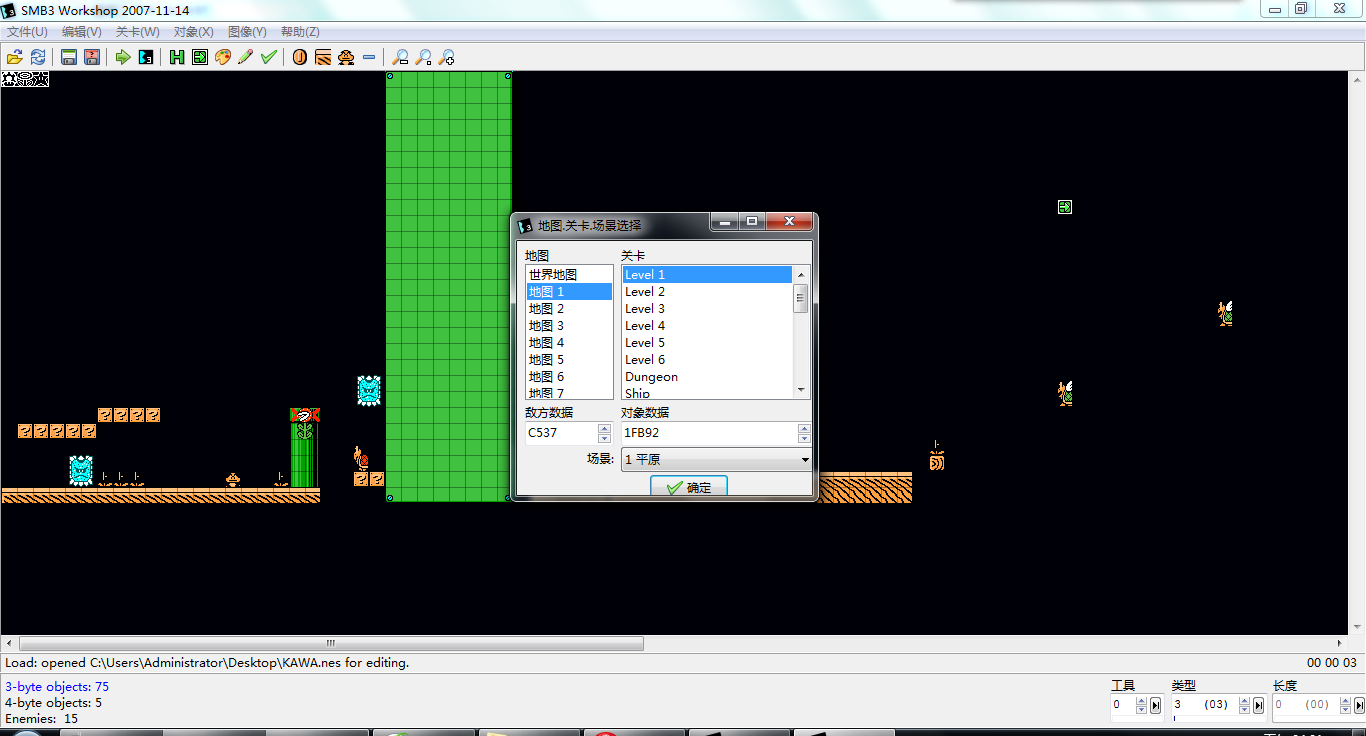This screenshot has height=736, width=1366.
Task: Select 地图 5 in the map list
Action: [x=569, y=360]
